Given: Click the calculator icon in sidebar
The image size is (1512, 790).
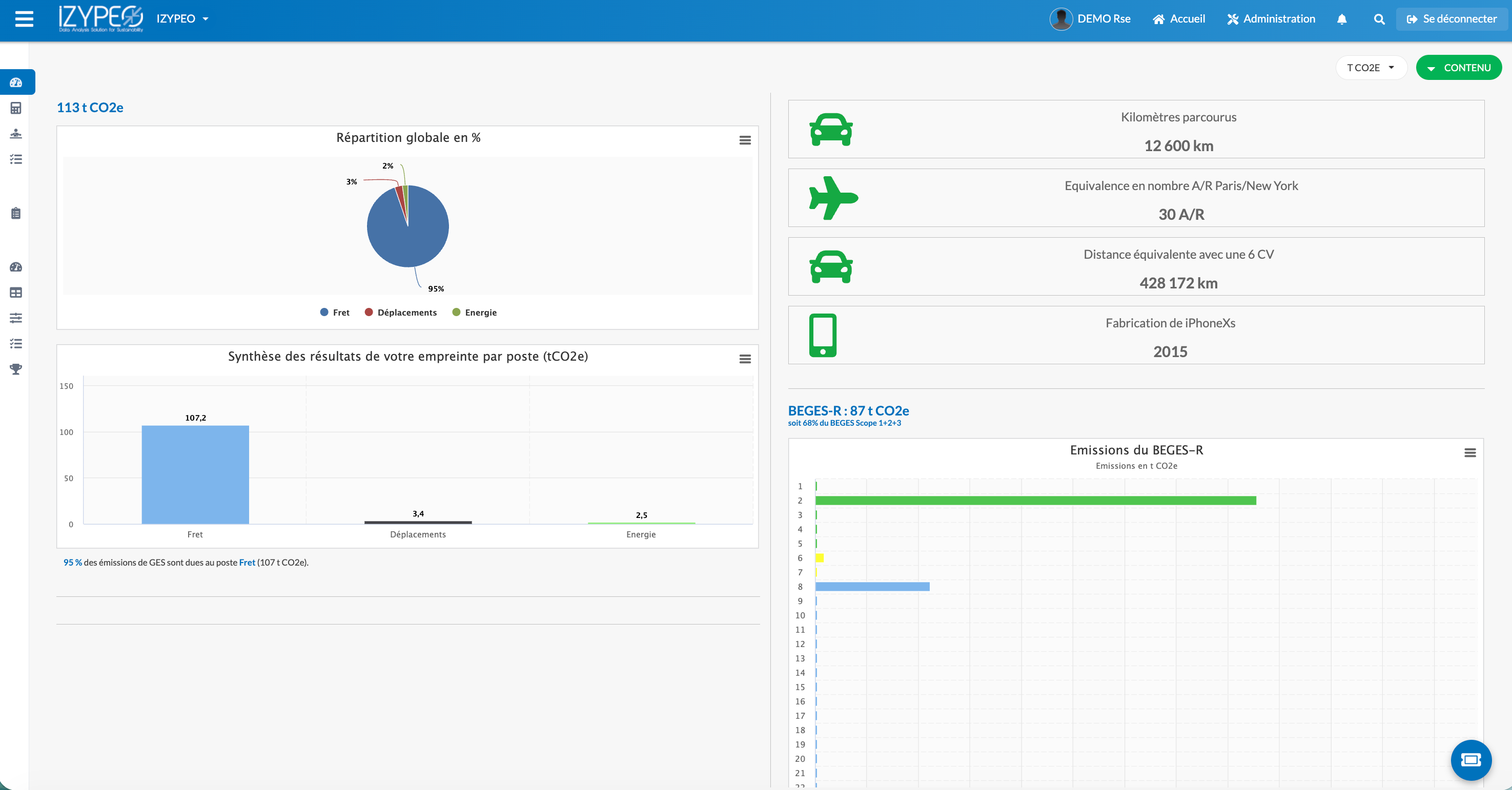Looking at the screenshot, I should [16, 108].
